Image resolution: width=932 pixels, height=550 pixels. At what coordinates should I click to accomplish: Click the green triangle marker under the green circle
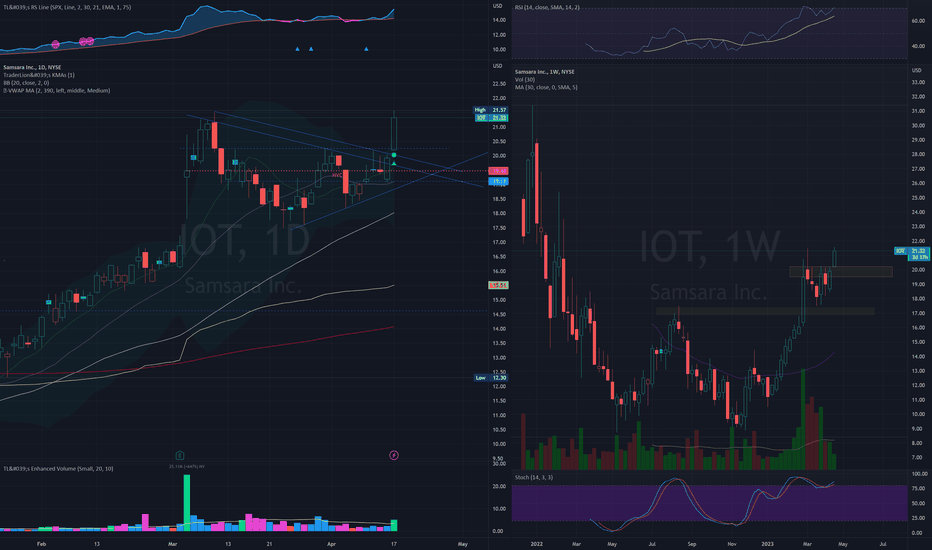pyautogui.click(x=394, y=163)
